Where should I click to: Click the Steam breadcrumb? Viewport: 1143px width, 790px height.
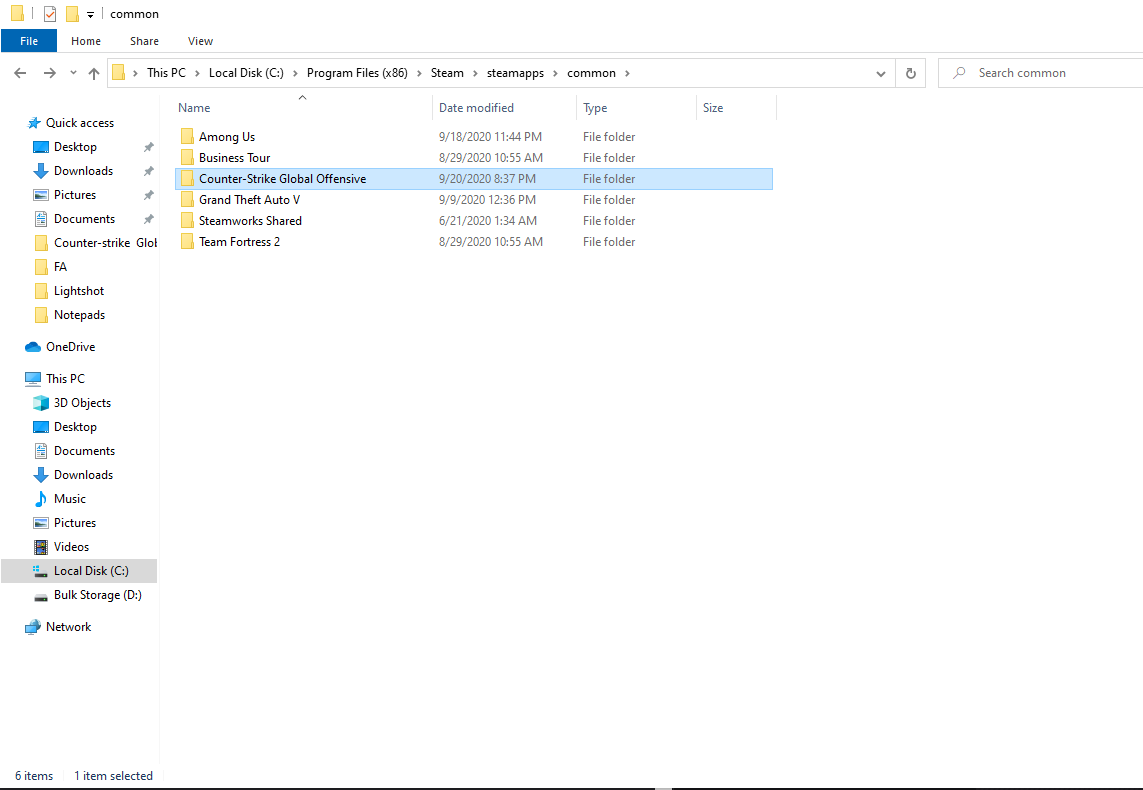pyautogui.click(x=447, y=73)
